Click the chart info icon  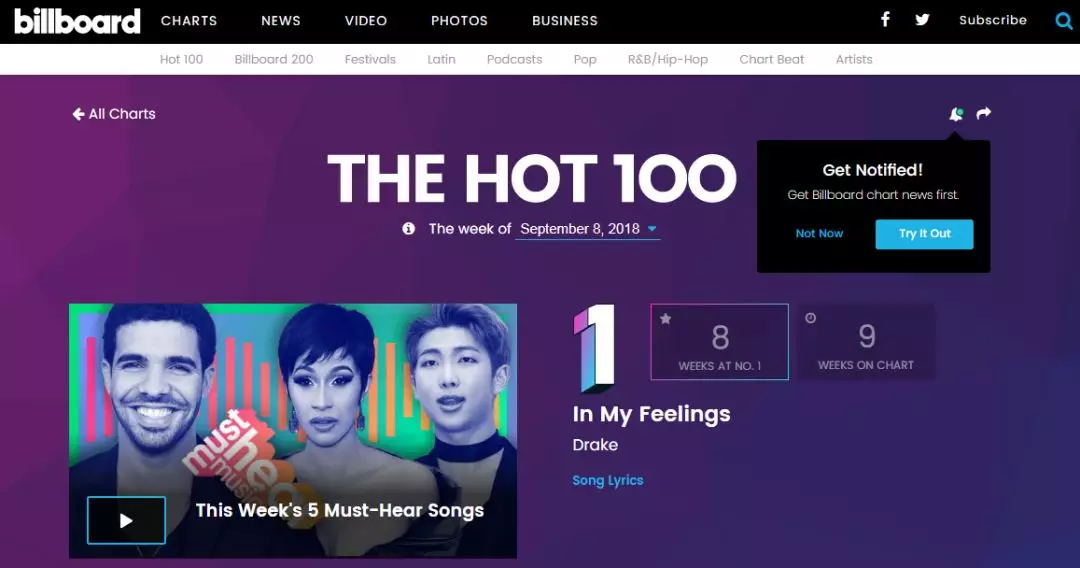tap(408, 229)
